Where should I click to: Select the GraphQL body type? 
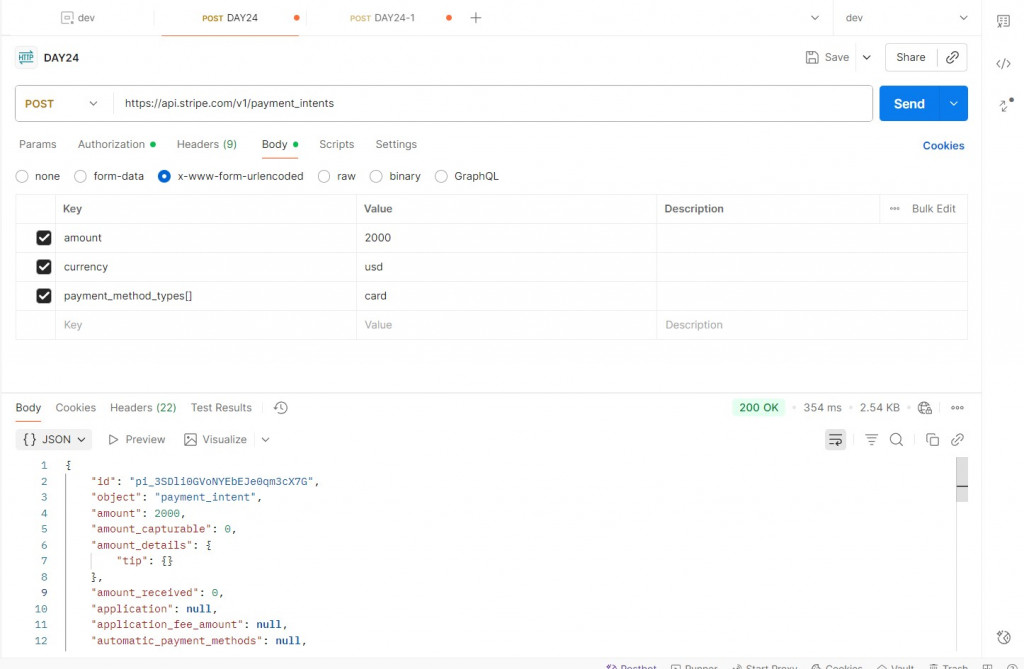[x=441, y=176]
